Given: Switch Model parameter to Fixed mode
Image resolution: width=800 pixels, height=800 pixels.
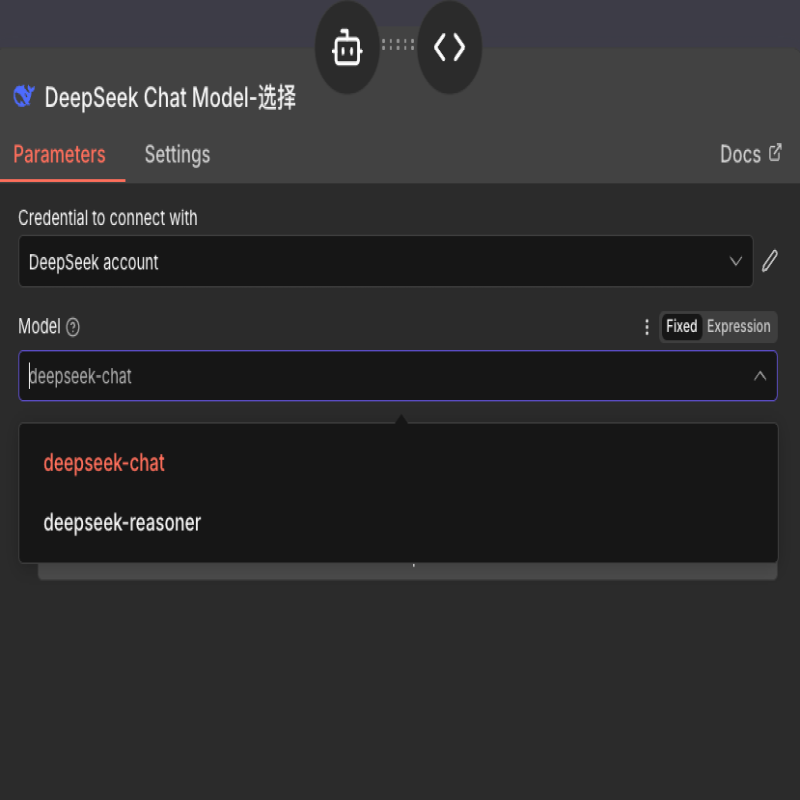Looking at the screenshot, I should (681, 327).
